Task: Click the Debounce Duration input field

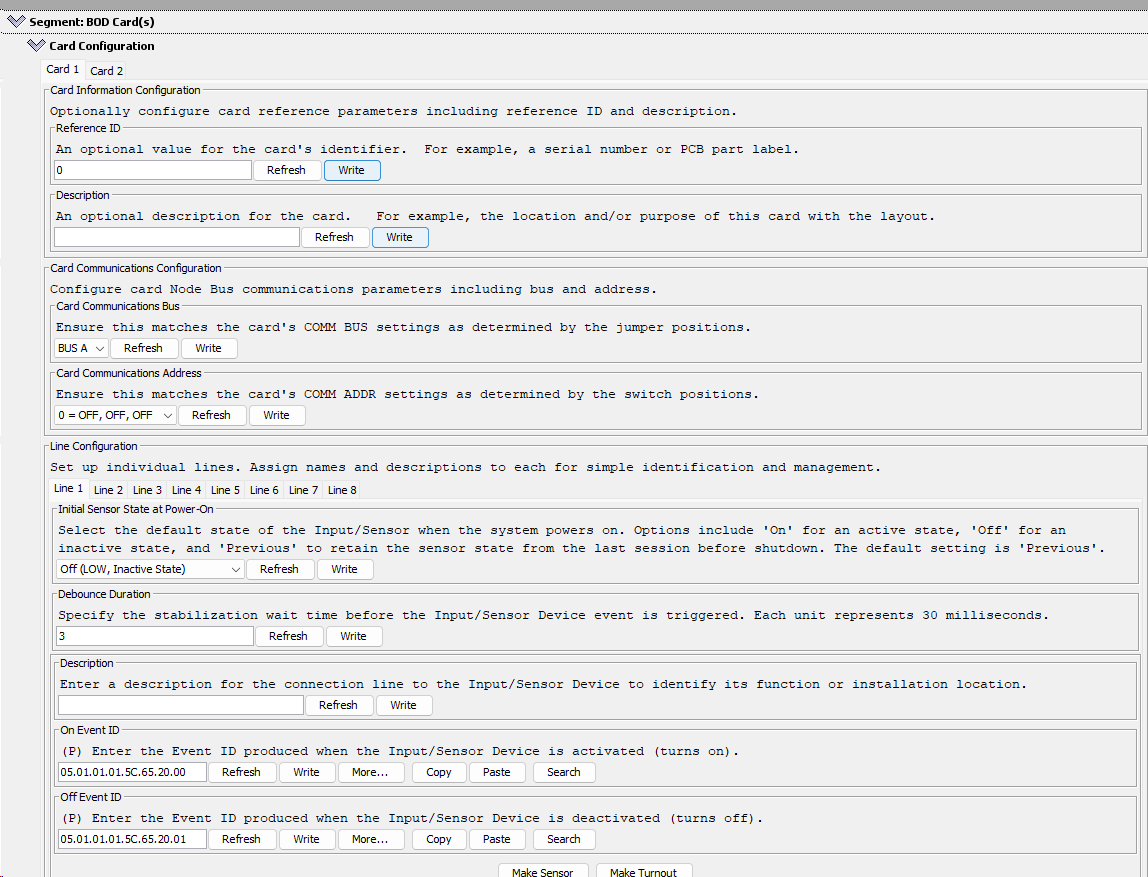Action: pyautogui.click(x=155, y=636)
